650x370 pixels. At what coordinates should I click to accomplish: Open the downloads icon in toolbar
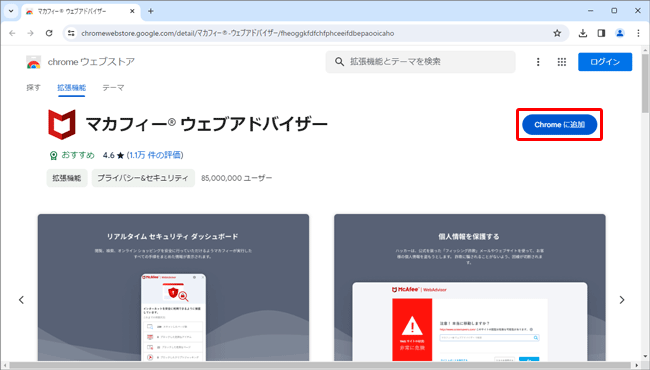(x=583, y=33)
